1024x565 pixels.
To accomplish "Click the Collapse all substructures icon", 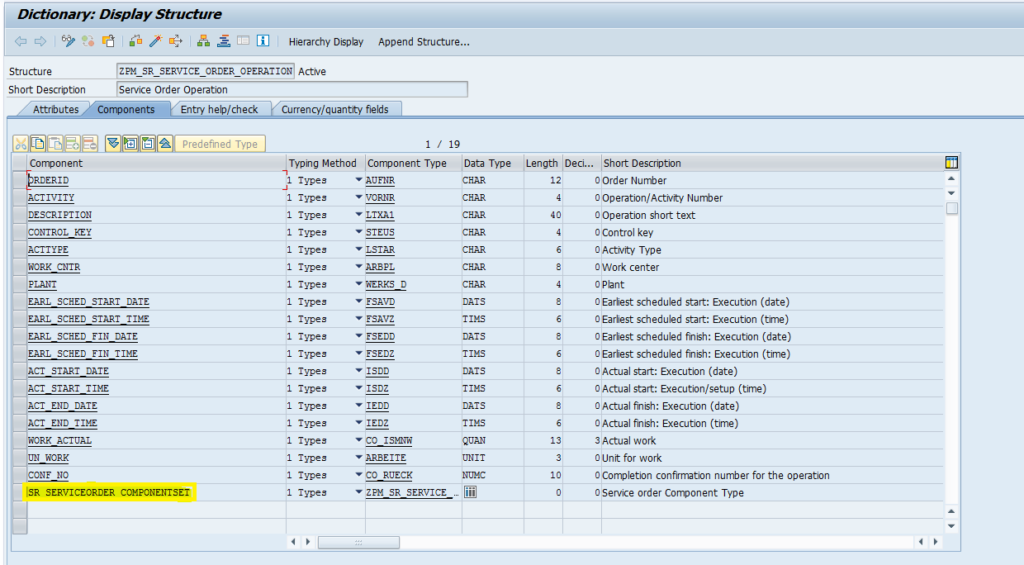I will pos(148,144).
